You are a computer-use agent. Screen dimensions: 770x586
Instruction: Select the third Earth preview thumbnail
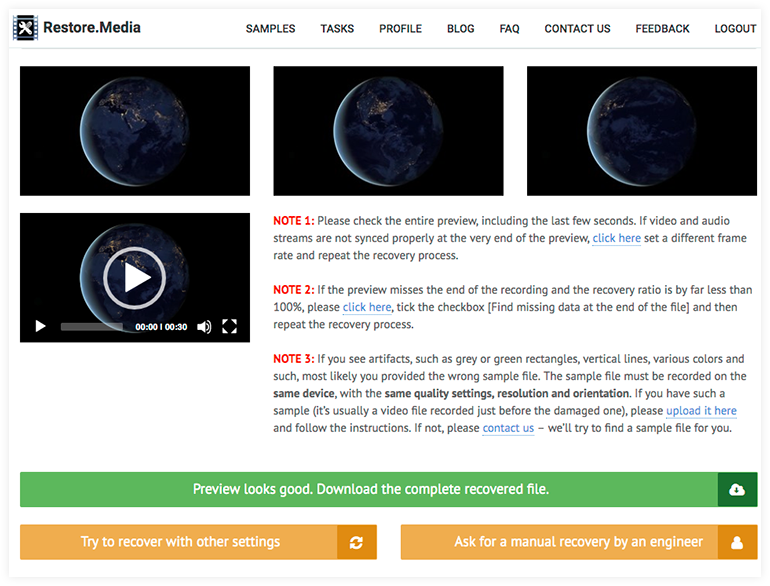tap(642, 131)
